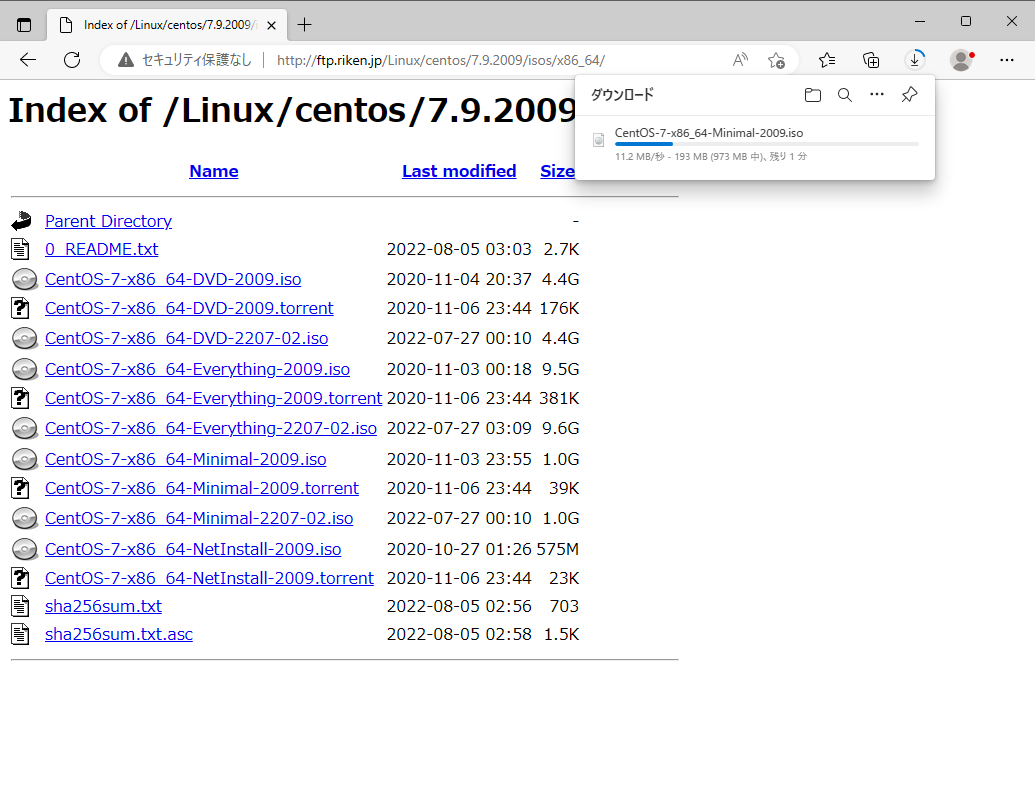Click the security warning triangle icon
The width and height of the screenshot is (1035, 797).
coord(125,60)
